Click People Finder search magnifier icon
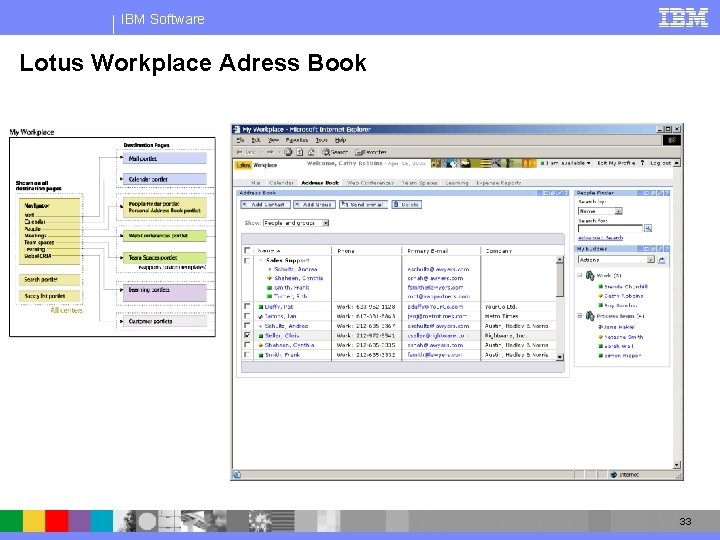The image size is (720, 540). pyautogui.click(x=648, y=228)
